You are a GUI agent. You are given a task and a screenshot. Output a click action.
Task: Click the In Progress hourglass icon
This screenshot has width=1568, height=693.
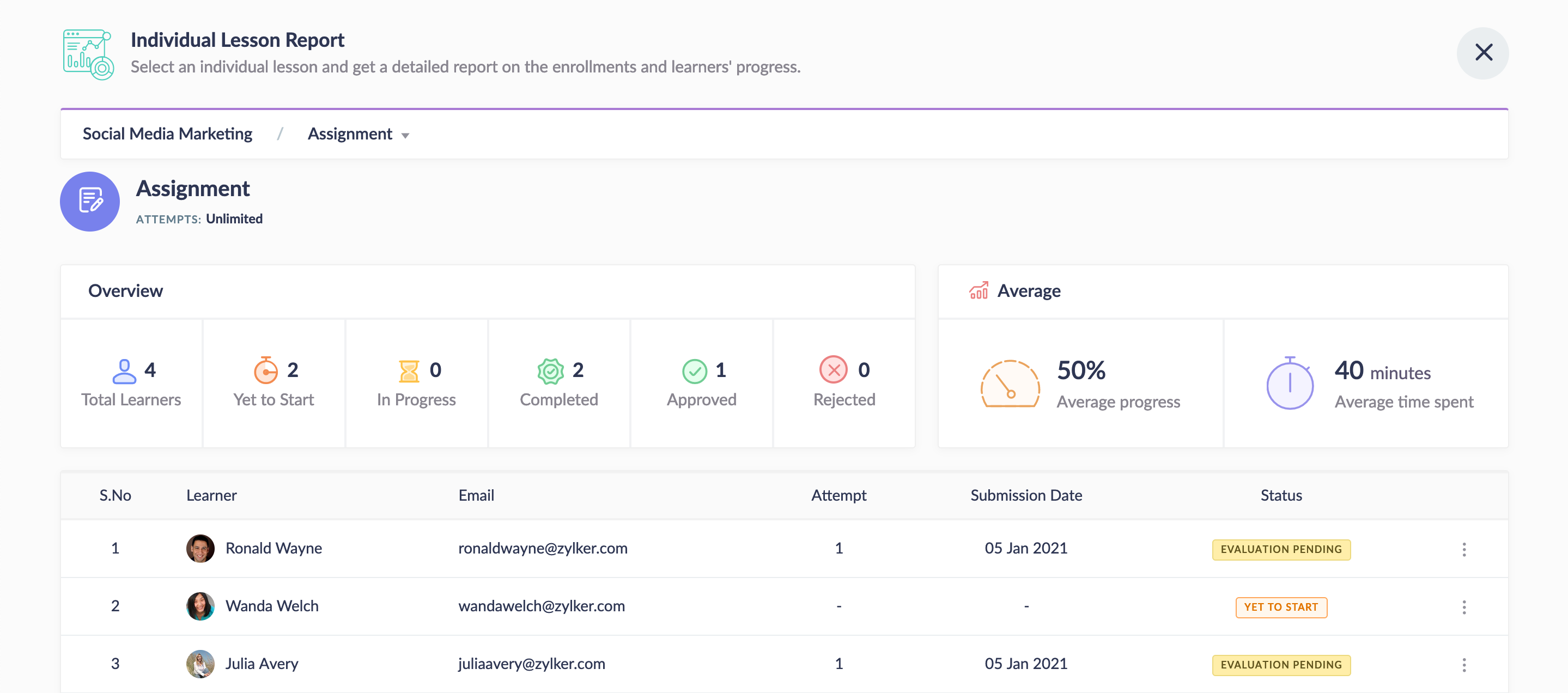[409, 370]
